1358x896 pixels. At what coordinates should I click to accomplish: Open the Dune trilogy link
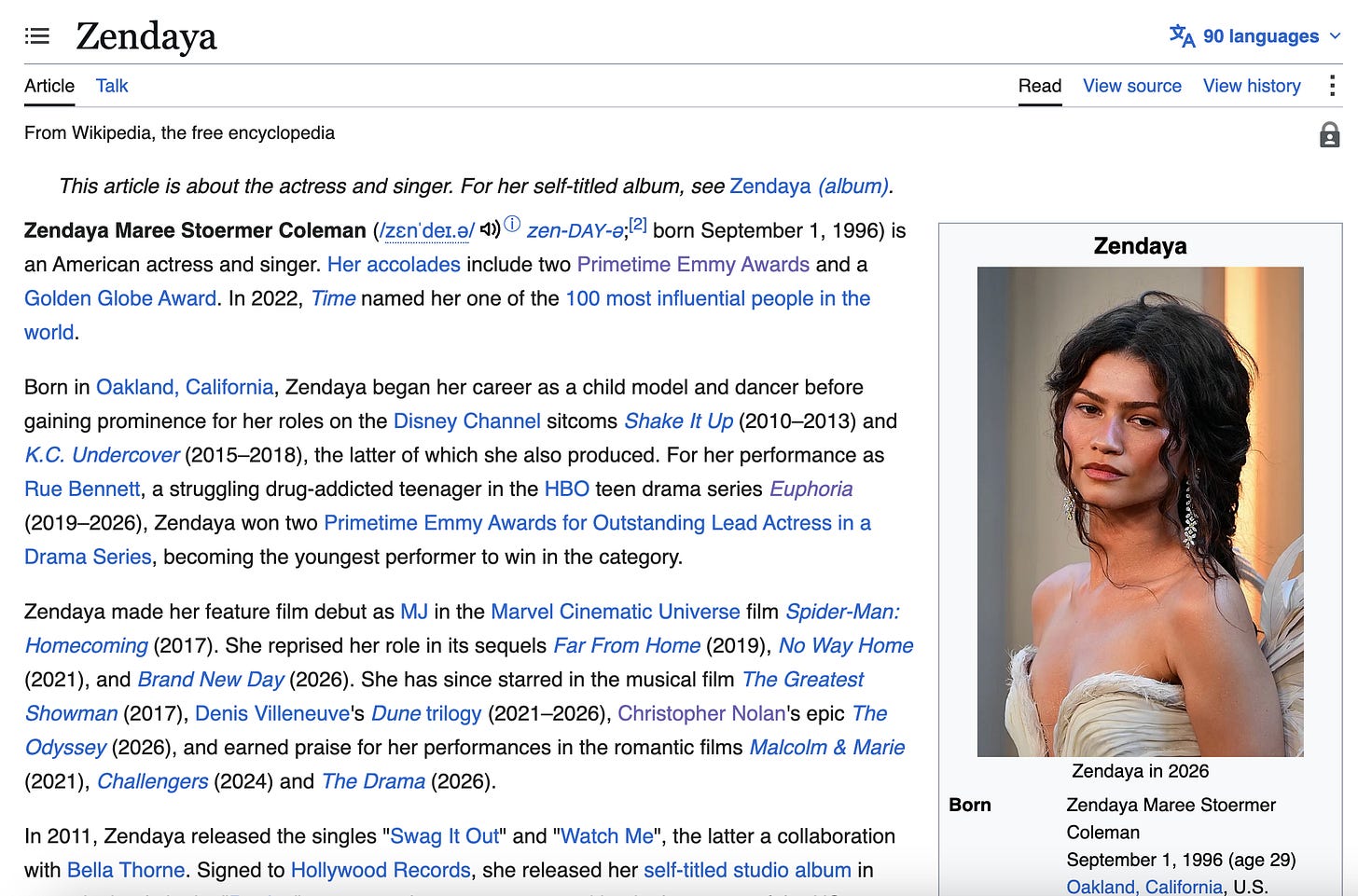tap(426, 714)
